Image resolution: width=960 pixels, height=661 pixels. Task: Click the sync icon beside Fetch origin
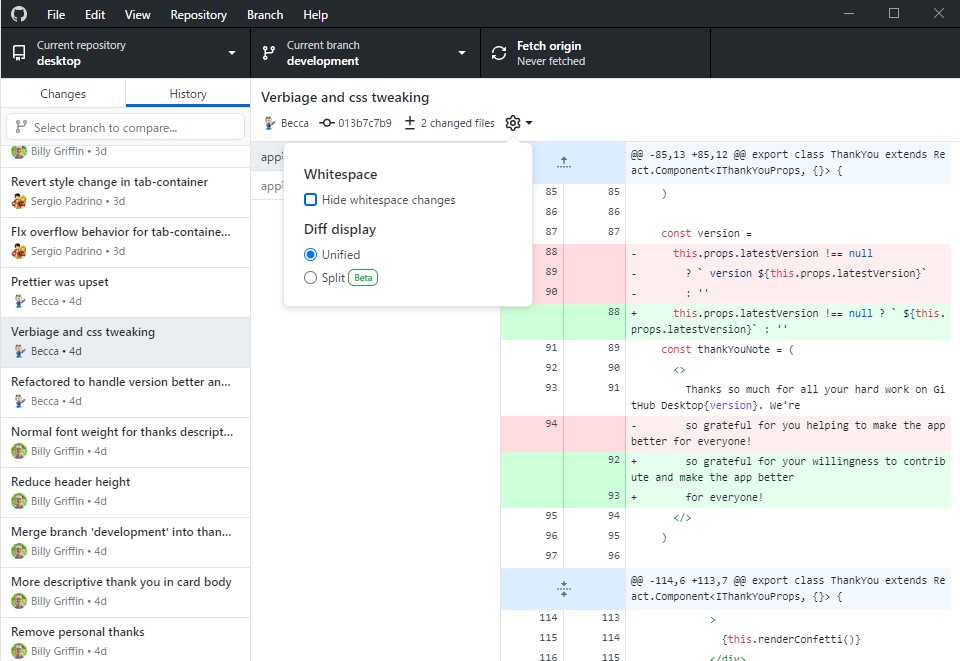click(498, 51)
